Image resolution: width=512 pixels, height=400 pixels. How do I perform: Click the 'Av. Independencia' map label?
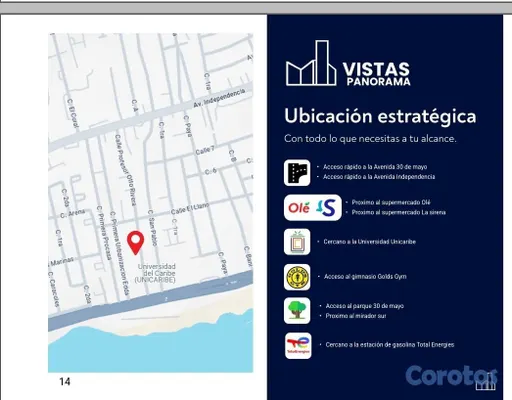219,98
